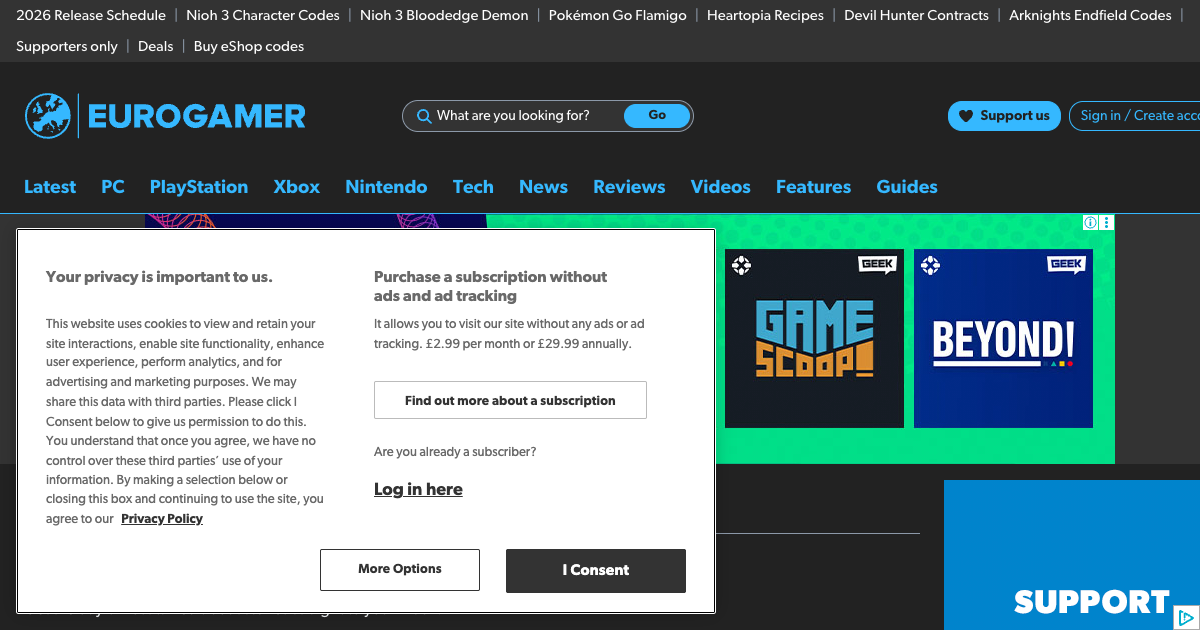1200x630 pixels.
Task: Open the Nintendo section
Action: click(x=386, y=187)
